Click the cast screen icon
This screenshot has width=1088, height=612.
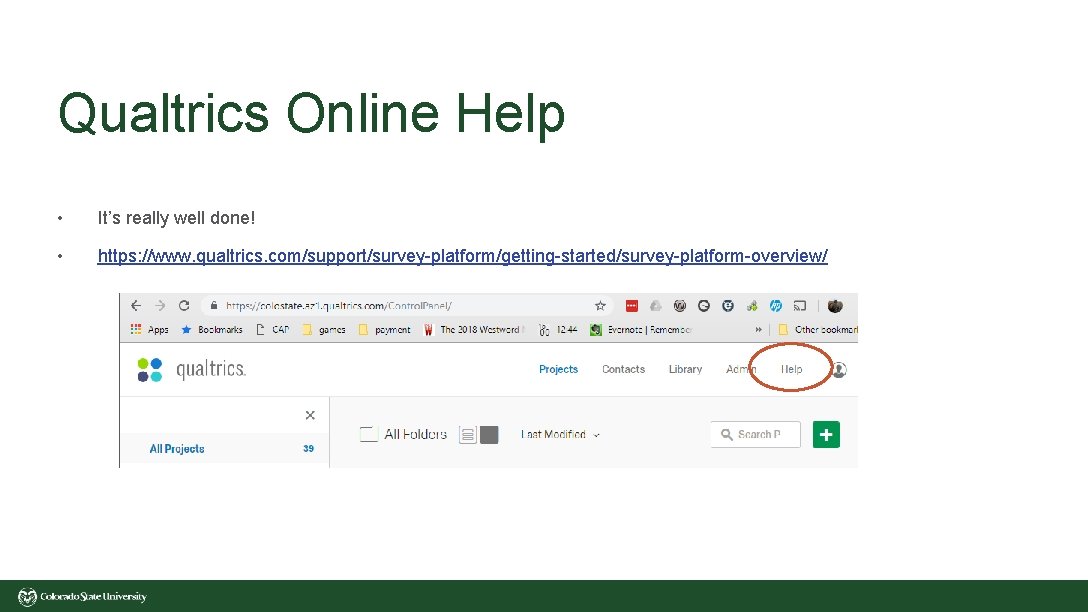point(800,305)
